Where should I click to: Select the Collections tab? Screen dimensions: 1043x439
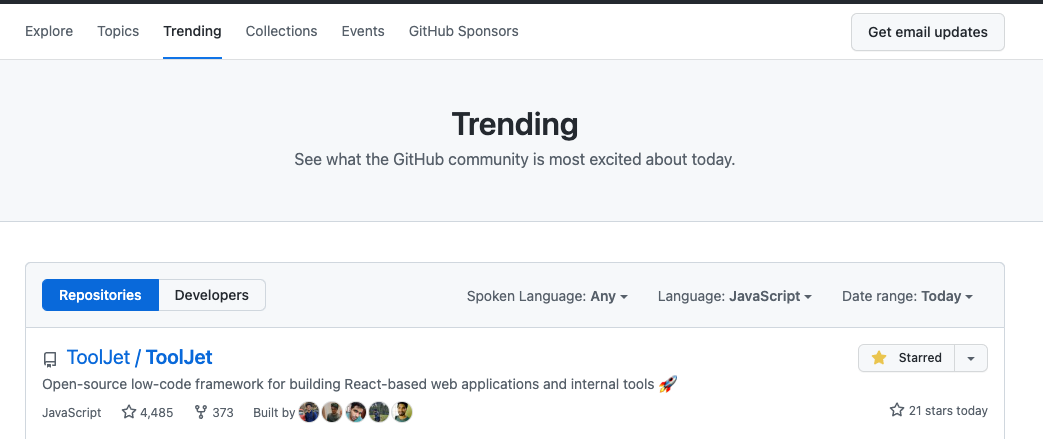coord(281,31)
